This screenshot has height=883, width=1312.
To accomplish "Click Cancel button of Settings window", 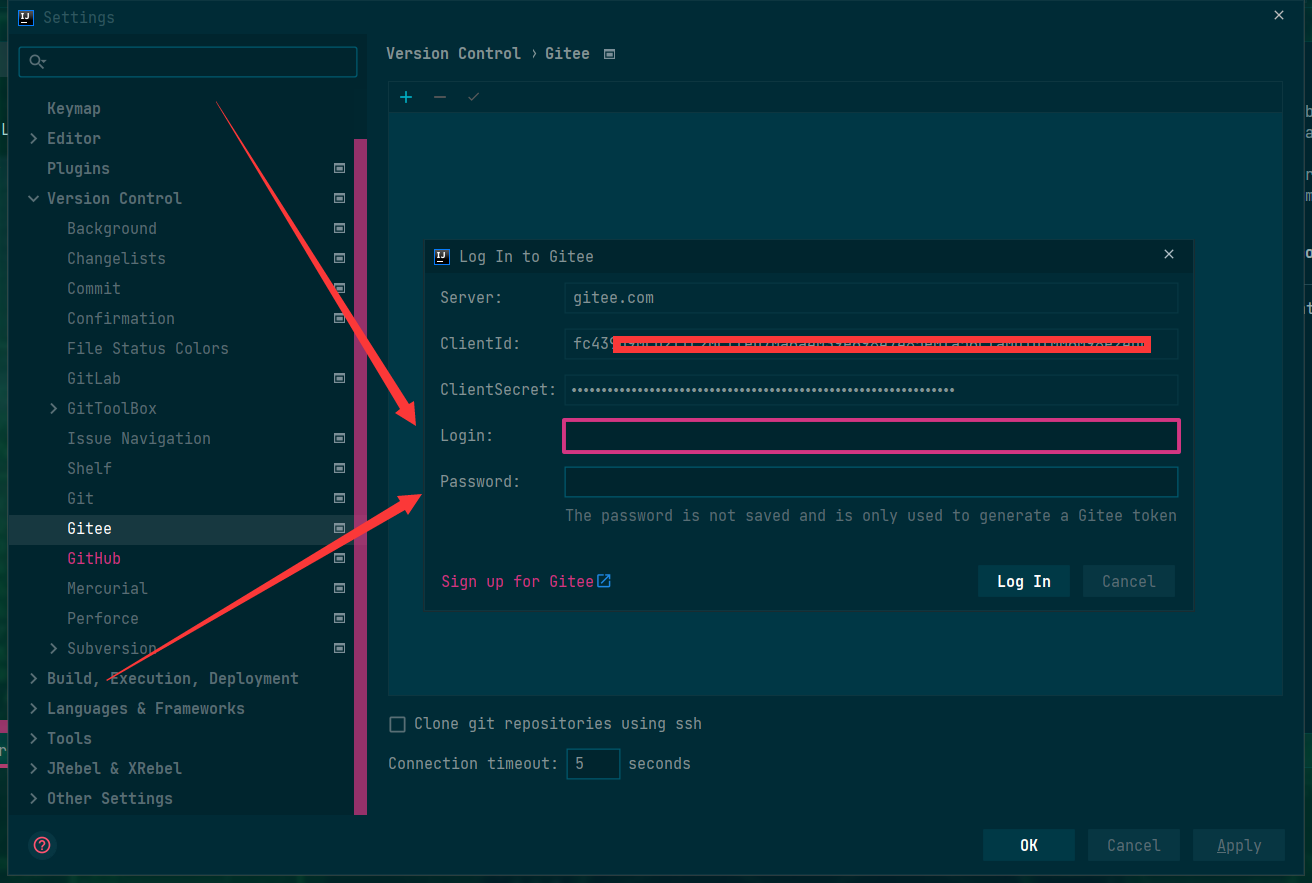I will [1134, 845].
